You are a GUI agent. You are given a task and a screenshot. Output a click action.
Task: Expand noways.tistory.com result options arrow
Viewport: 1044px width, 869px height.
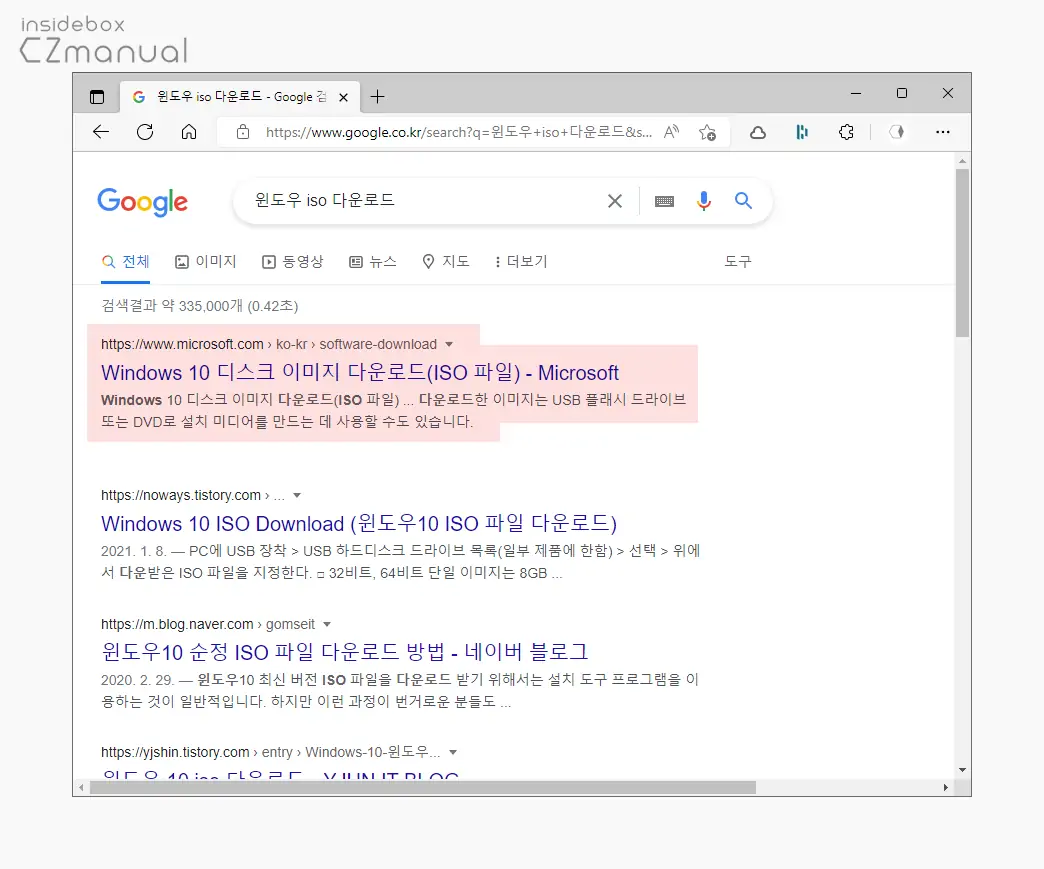click(x=297, y=495)
